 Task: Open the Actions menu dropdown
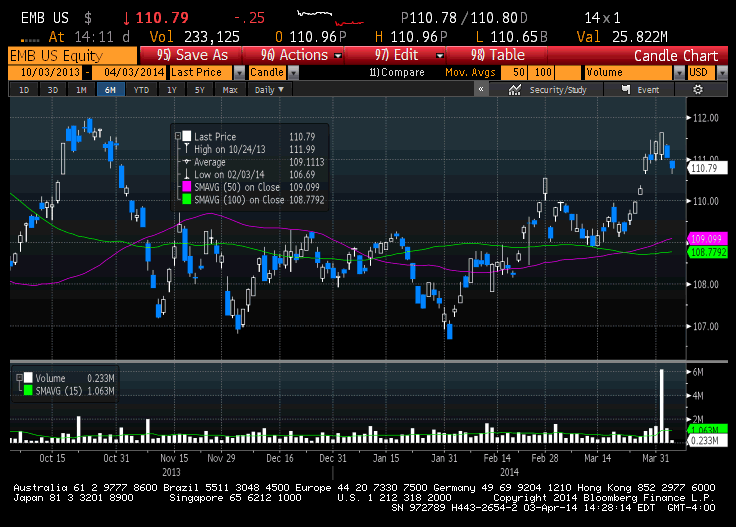(337, 55)
